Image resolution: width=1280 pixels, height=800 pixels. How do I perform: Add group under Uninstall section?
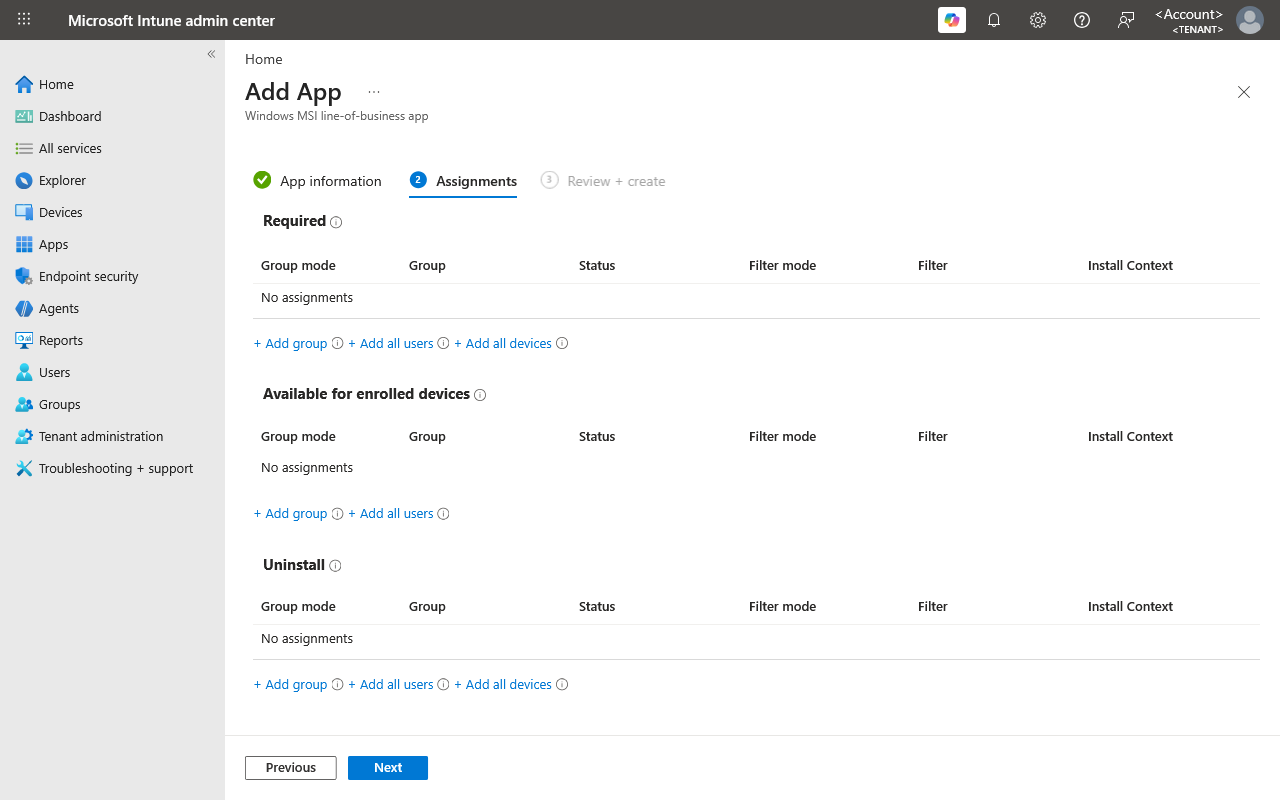[x=291, y=684]
